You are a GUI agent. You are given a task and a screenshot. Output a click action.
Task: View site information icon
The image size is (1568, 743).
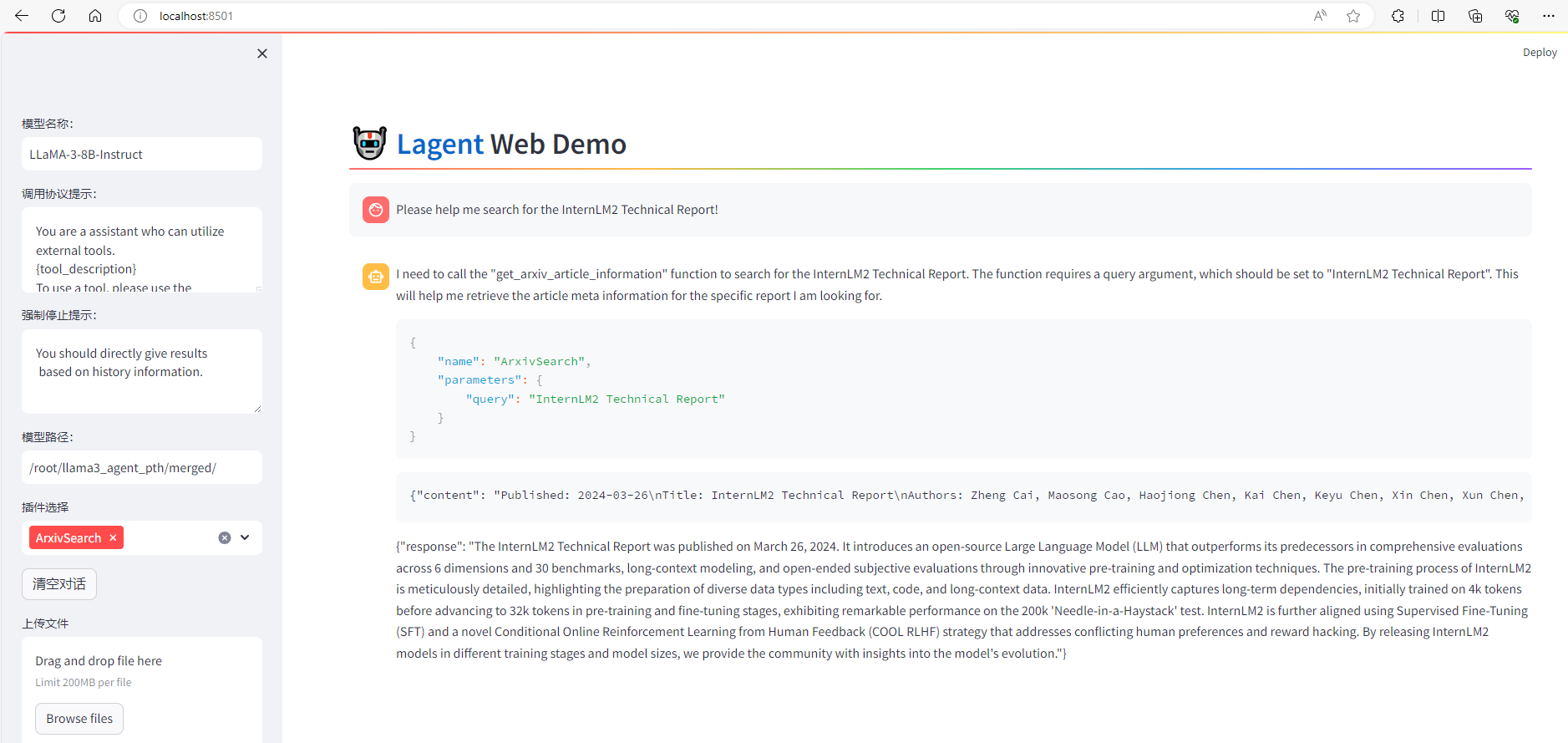[x=140, y=16]
